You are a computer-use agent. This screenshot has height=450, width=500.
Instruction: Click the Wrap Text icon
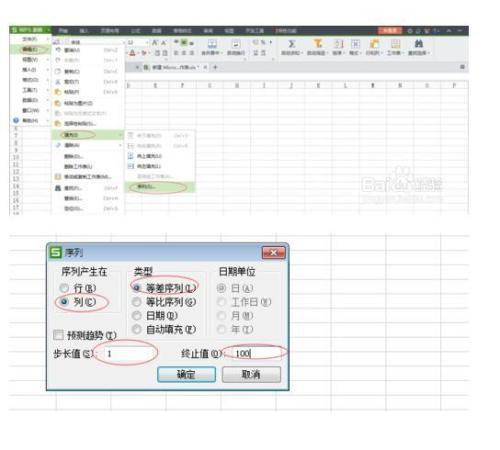(236, 44)
